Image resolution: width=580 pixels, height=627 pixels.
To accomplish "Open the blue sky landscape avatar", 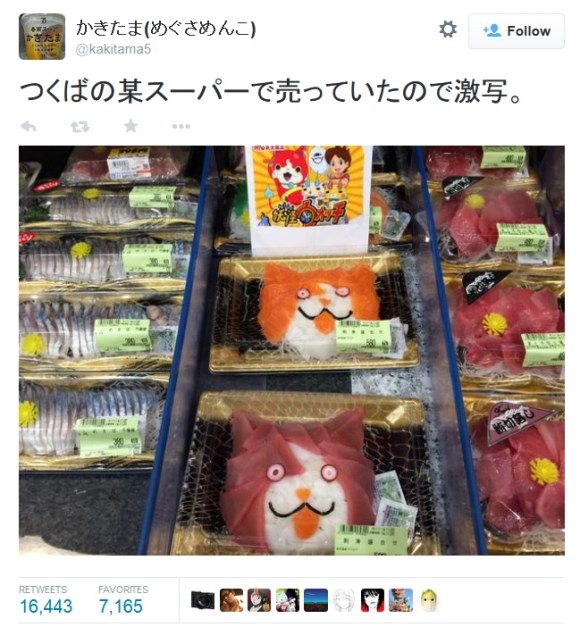I will [x=316, y=600].
